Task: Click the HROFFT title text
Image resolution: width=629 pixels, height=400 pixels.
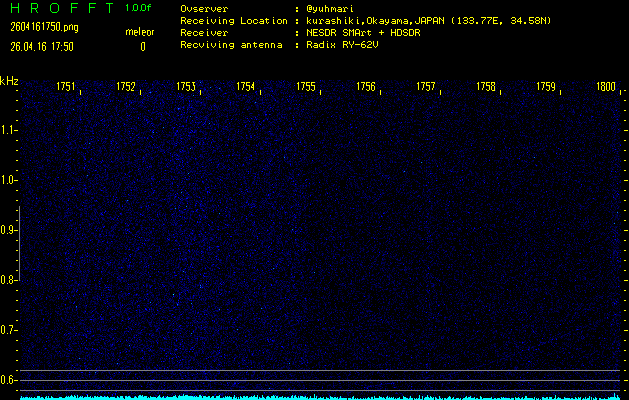Action: (x=59, y=8)
